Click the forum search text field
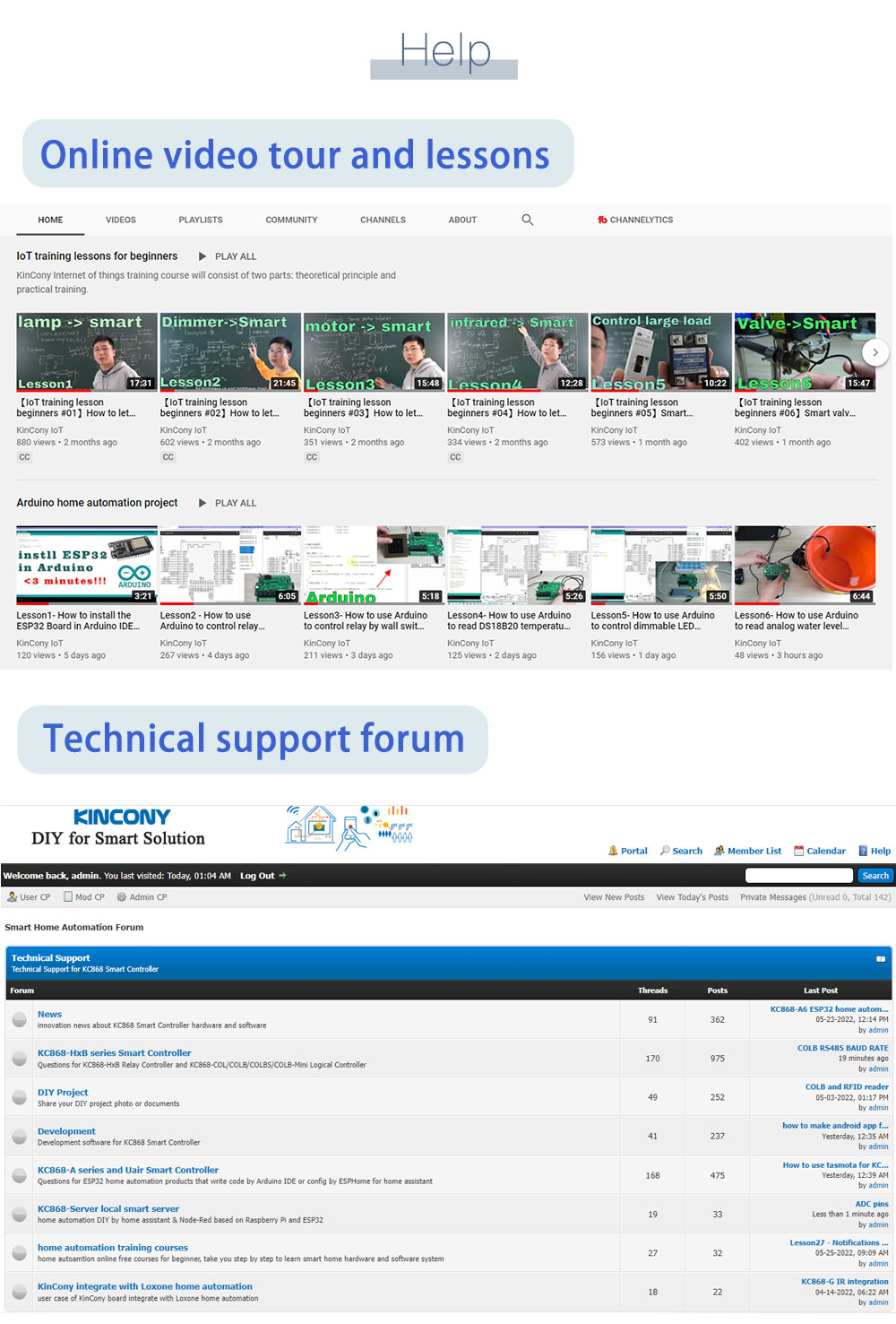Viewport: 896px width, 1324px height. (798, 876)
